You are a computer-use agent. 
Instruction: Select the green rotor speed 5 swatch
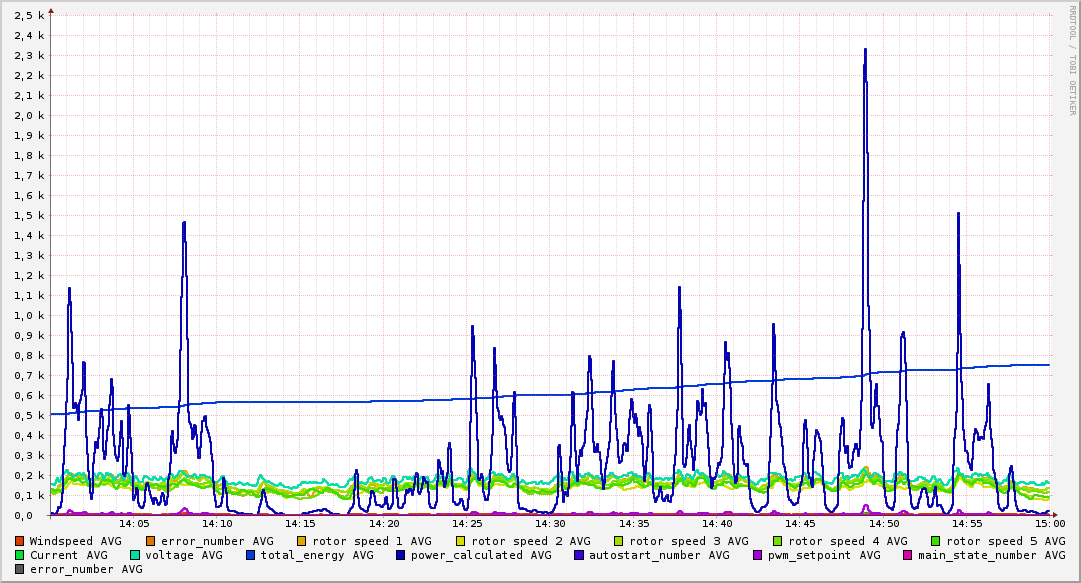936,542
